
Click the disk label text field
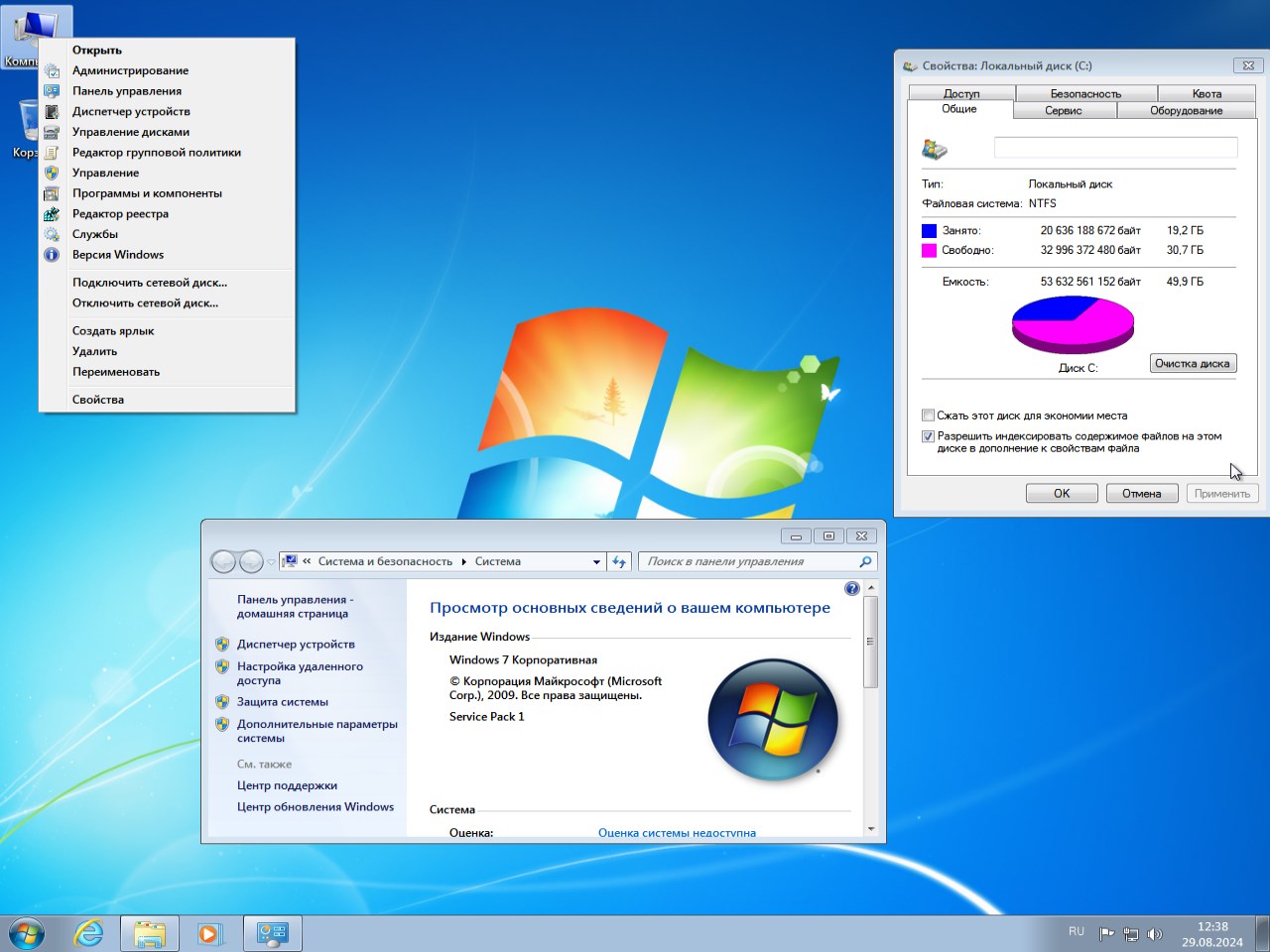point(1115,147)
